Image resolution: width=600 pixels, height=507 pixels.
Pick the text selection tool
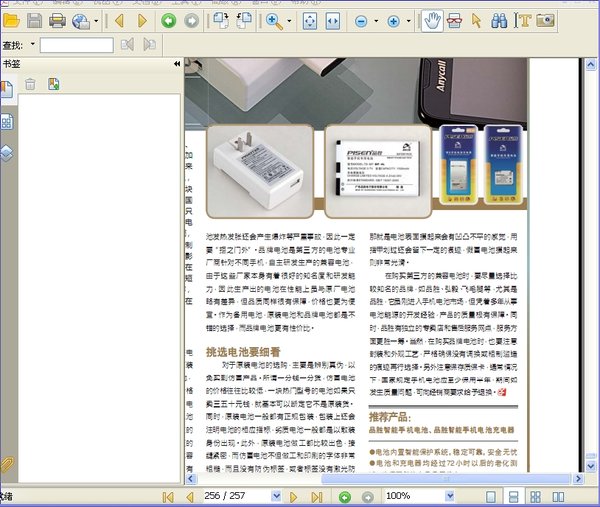click(x=522, y=21)
